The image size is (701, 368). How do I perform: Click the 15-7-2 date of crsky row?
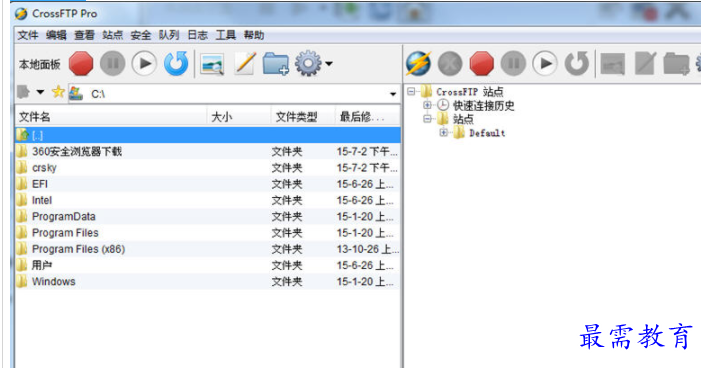click(x=367, y=168)
